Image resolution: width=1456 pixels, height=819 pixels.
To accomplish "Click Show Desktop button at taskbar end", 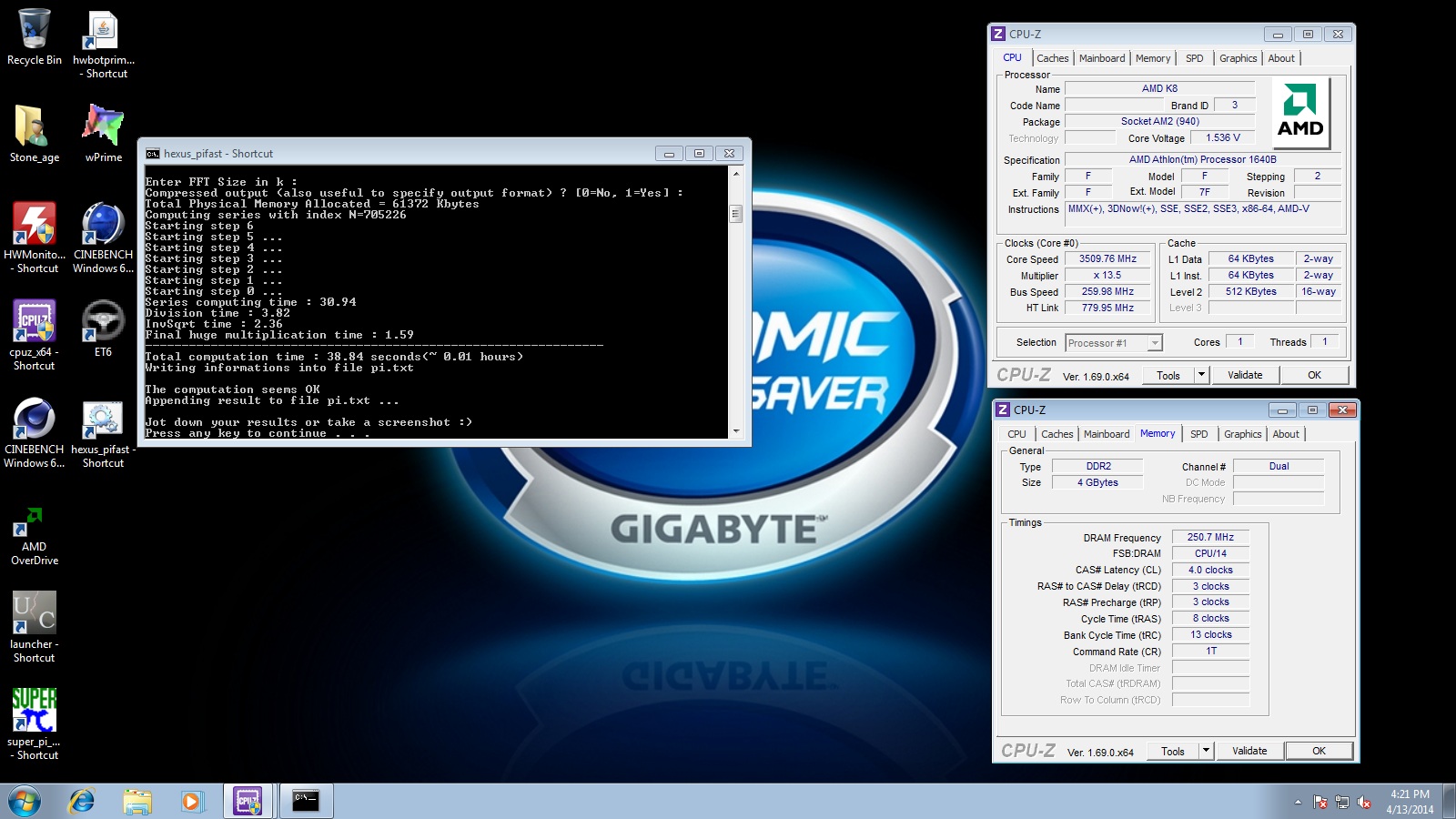I will [1449, 801].
